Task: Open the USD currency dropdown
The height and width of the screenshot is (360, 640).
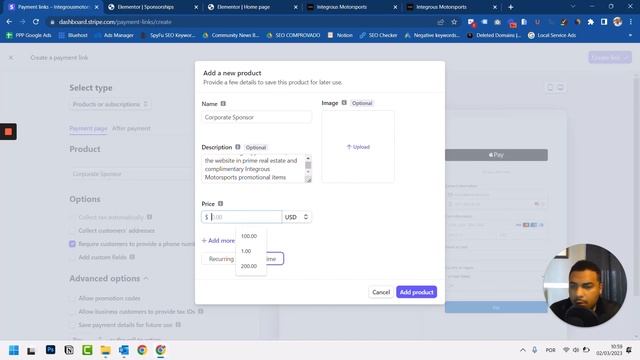Action: coord(296,217)
